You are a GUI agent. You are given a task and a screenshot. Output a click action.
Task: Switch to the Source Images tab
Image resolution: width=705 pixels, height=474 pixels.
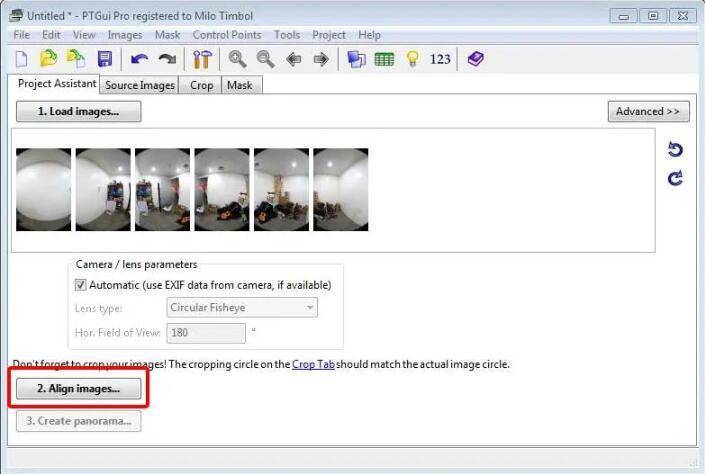click(140, 86)
